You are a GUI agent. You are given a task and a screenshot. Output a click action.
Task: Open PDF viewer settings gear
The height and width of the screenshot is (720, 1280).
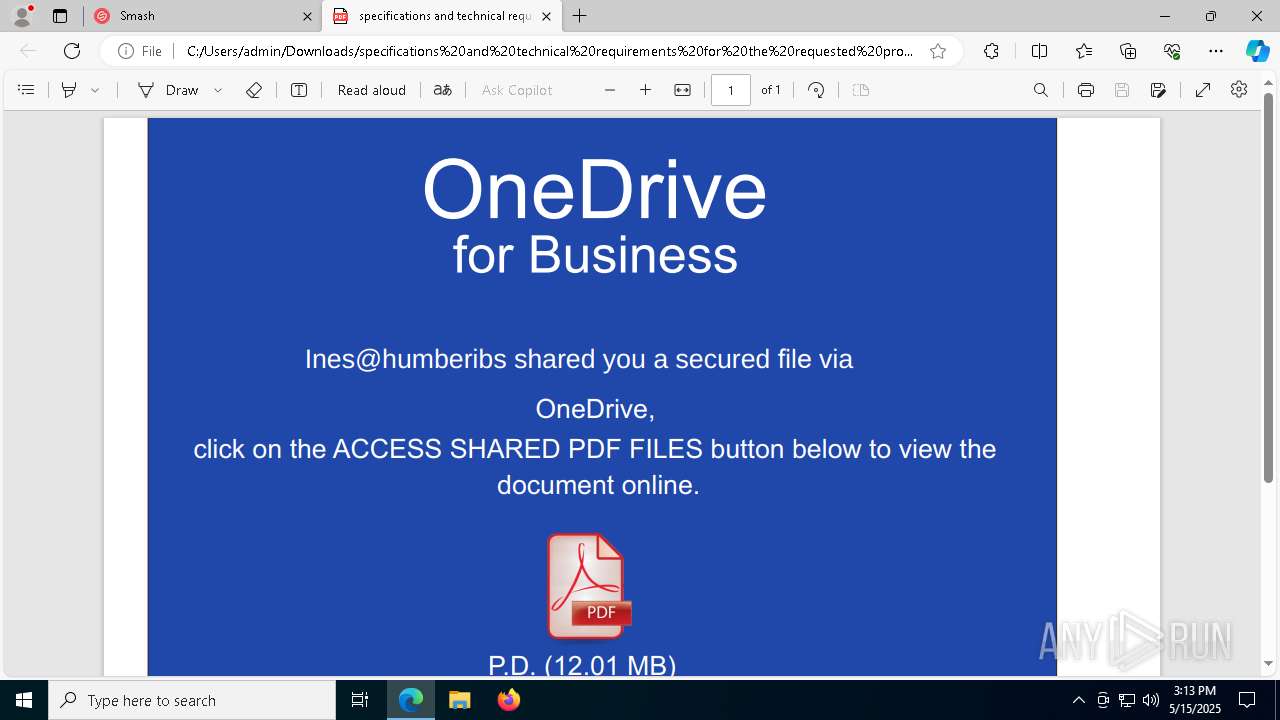1239,90
